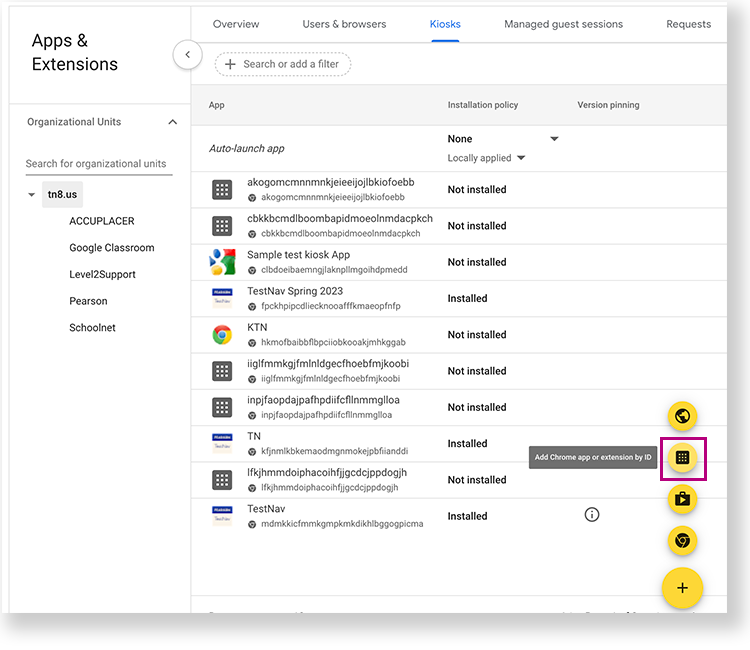This screenshot has width=750, height=650.
Task: Collapse the Organizational Units section
Action: pos(172,122)
